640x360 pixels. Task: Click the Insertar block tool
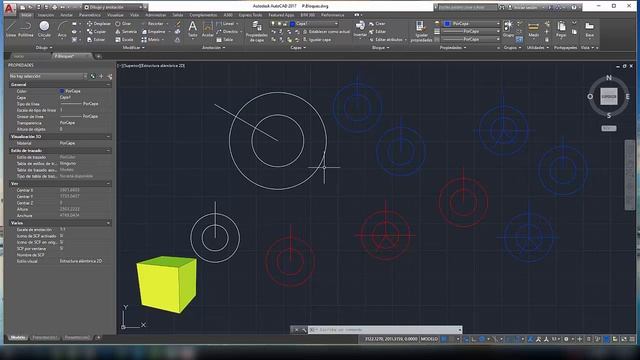pos(360,29)
